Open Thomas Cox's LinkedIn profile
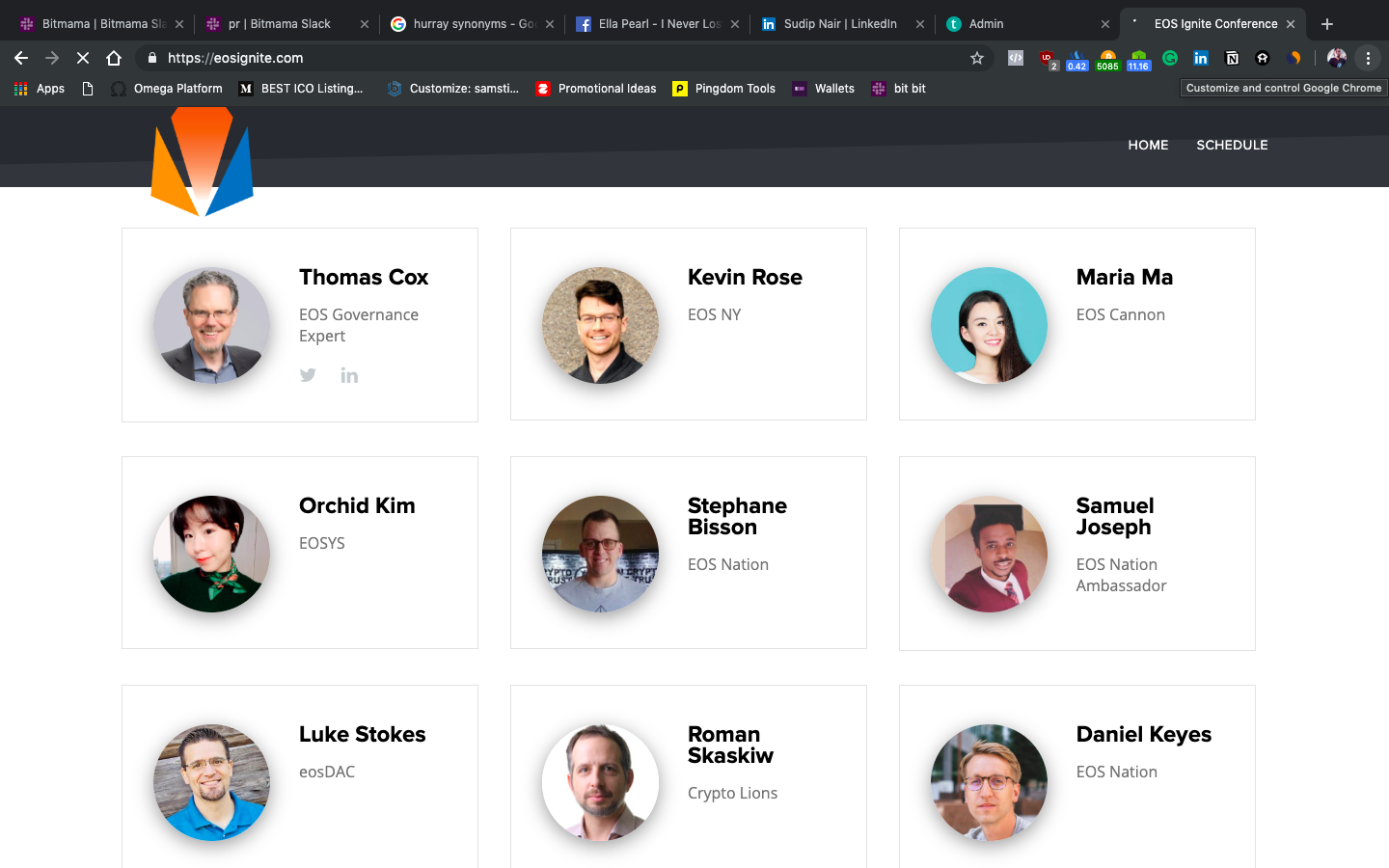Screen dimensions: 1389x868 tap(349, 375)
